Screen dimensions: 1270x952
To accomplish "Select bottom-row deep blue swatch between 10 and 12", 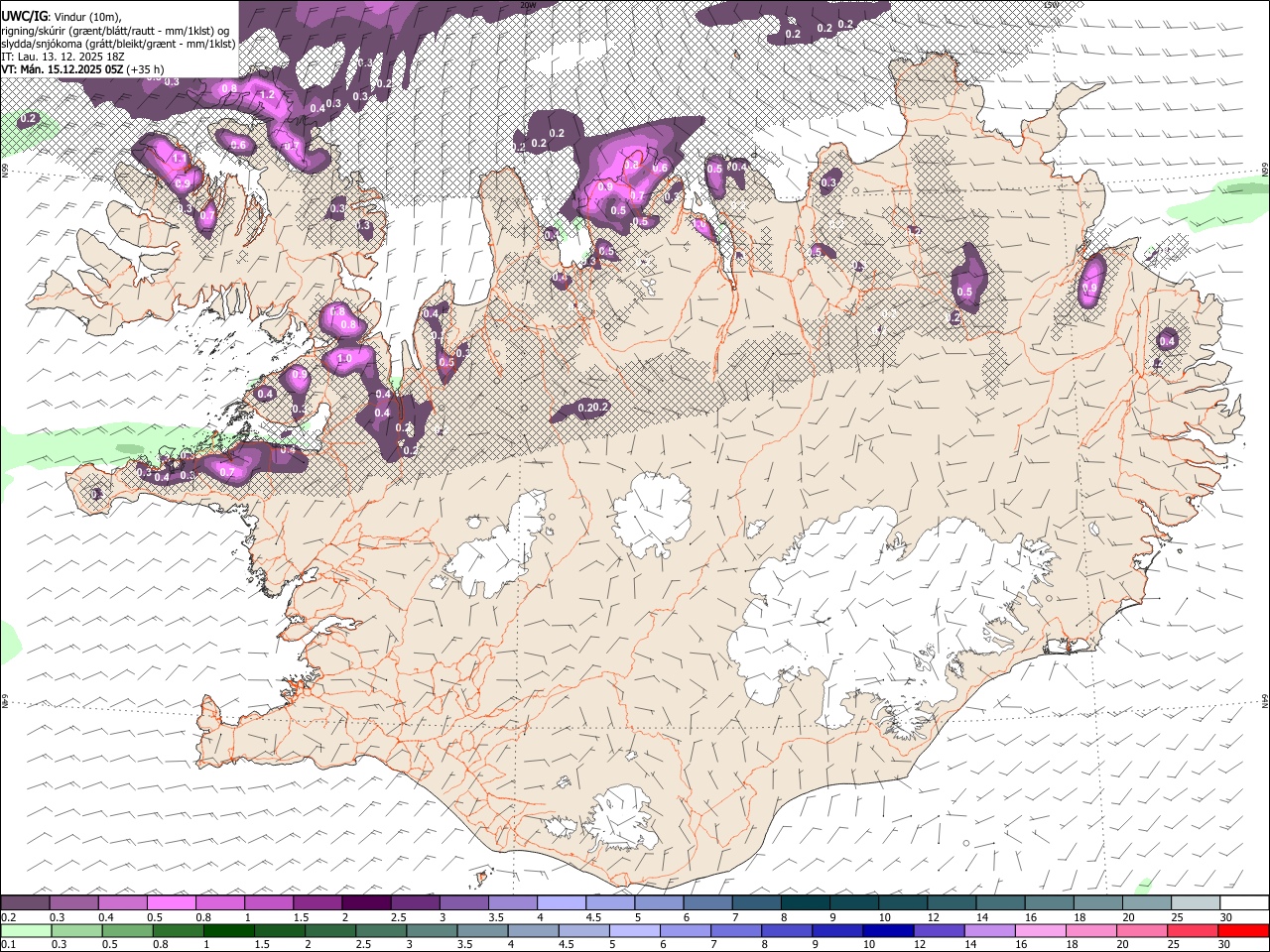I will (x=887, y=930).
